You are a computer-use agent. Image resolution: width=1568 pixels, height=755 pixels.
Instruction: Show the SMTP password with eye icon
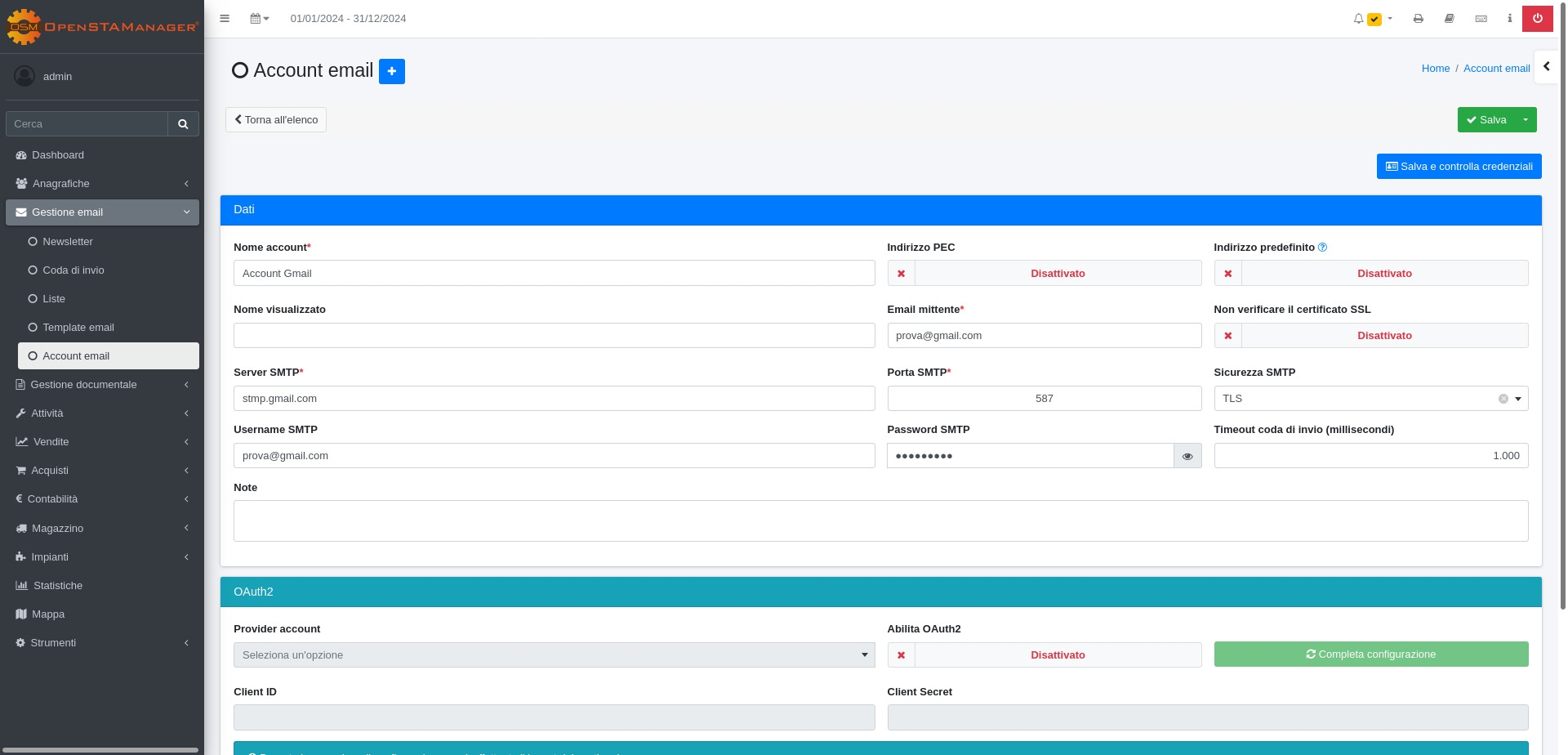pos(1187,456)
